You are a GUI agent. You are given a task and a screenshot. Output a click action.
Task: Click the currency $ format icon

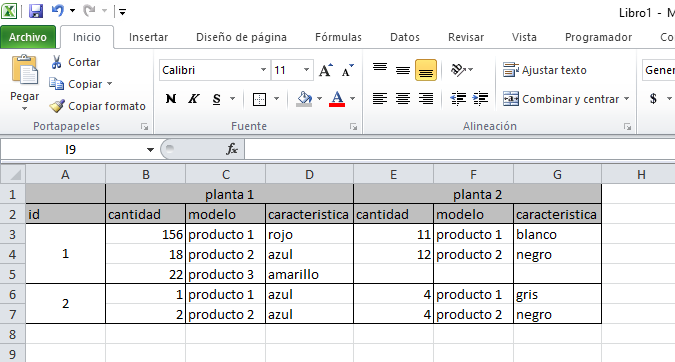653,99
